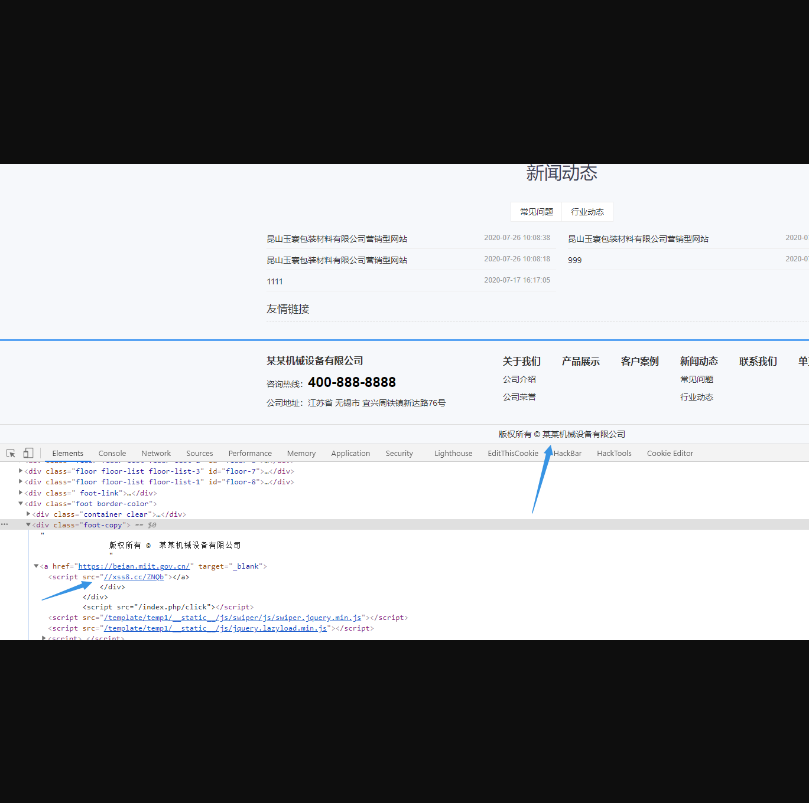The height and width of the screenshot is (803, 809).
Task: Open the Security tab
Action: (x=399, y=453)
